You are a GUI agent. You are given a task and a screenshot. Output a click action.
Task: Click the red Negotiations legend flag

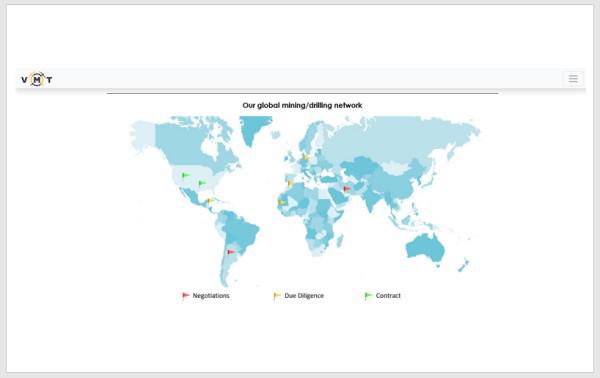tap(186, 296)
